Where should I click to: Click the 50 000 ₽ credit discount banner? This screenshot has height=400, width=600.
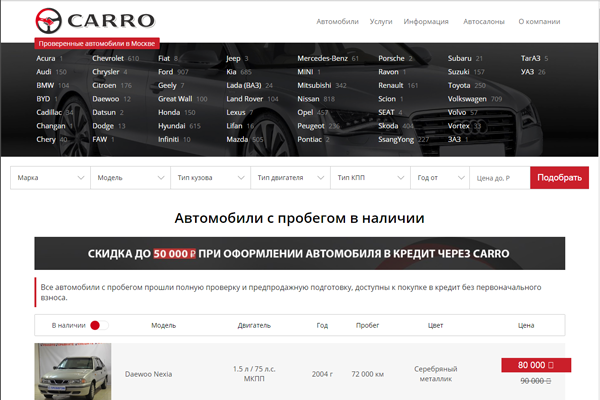[299, 253]
